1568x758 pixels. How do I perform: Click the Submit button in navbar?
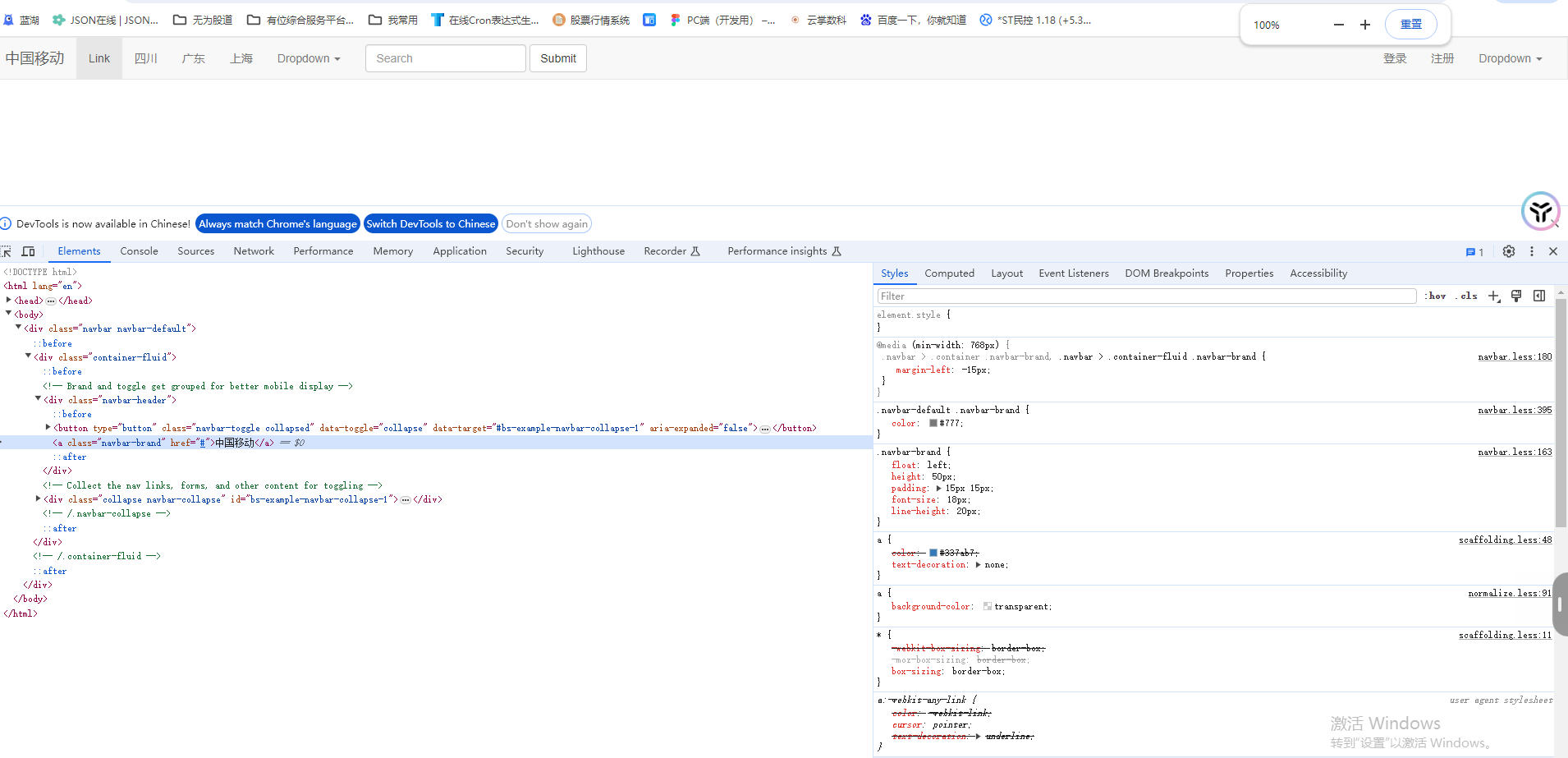pos(558,58)
